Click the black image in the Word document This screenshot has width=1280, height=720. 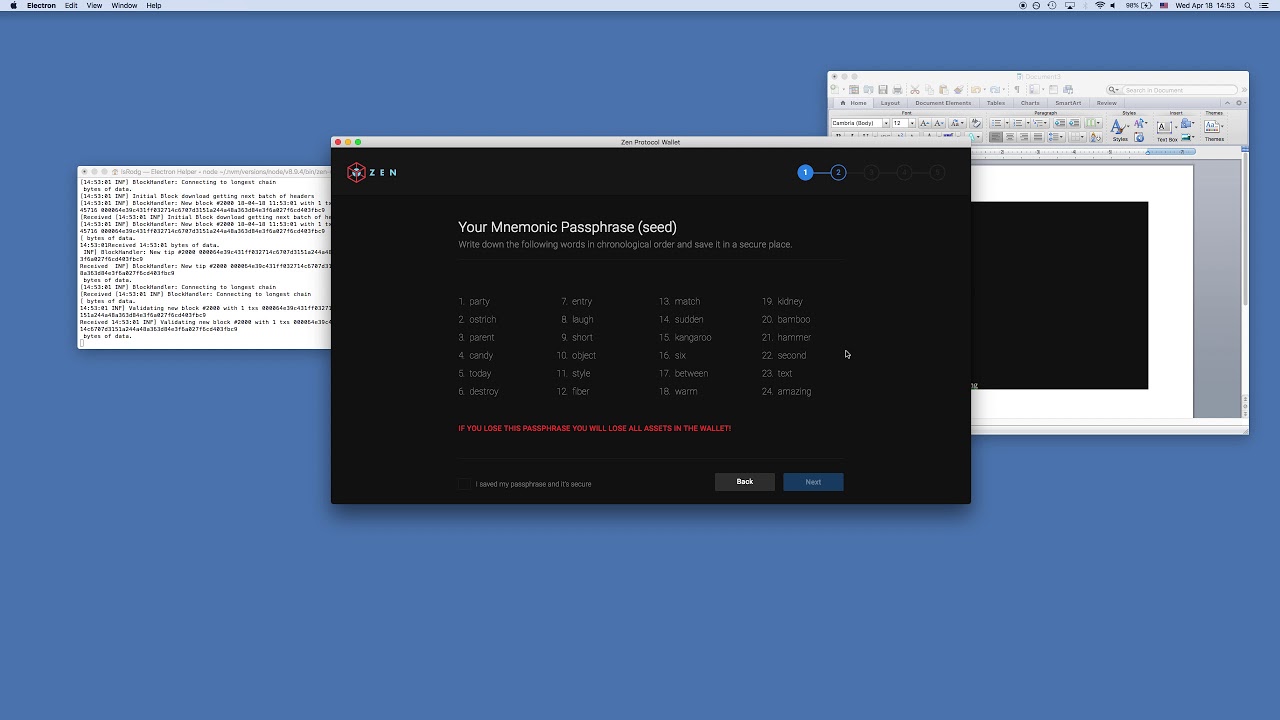point(1059,295)
